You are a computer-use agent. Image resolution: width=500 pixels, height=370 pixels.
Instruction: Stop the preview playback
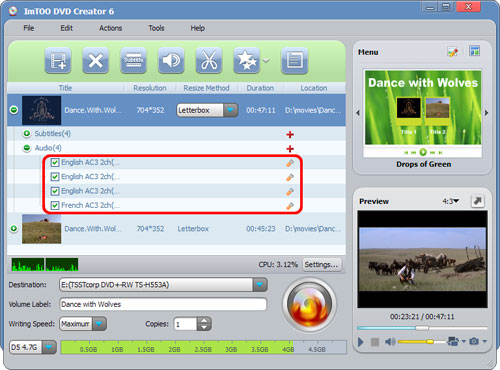375,342
